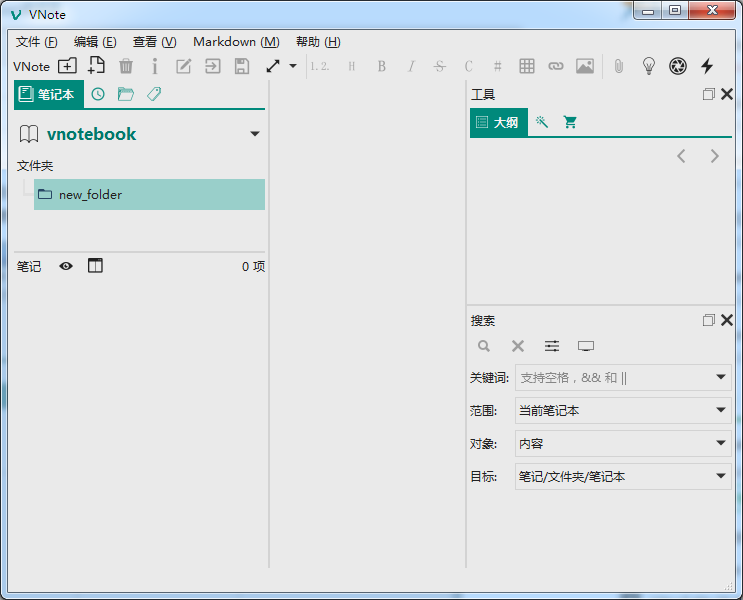Switch to the Explorer folder tab
This screenshot has width=743, height=600.
[126, 94]
